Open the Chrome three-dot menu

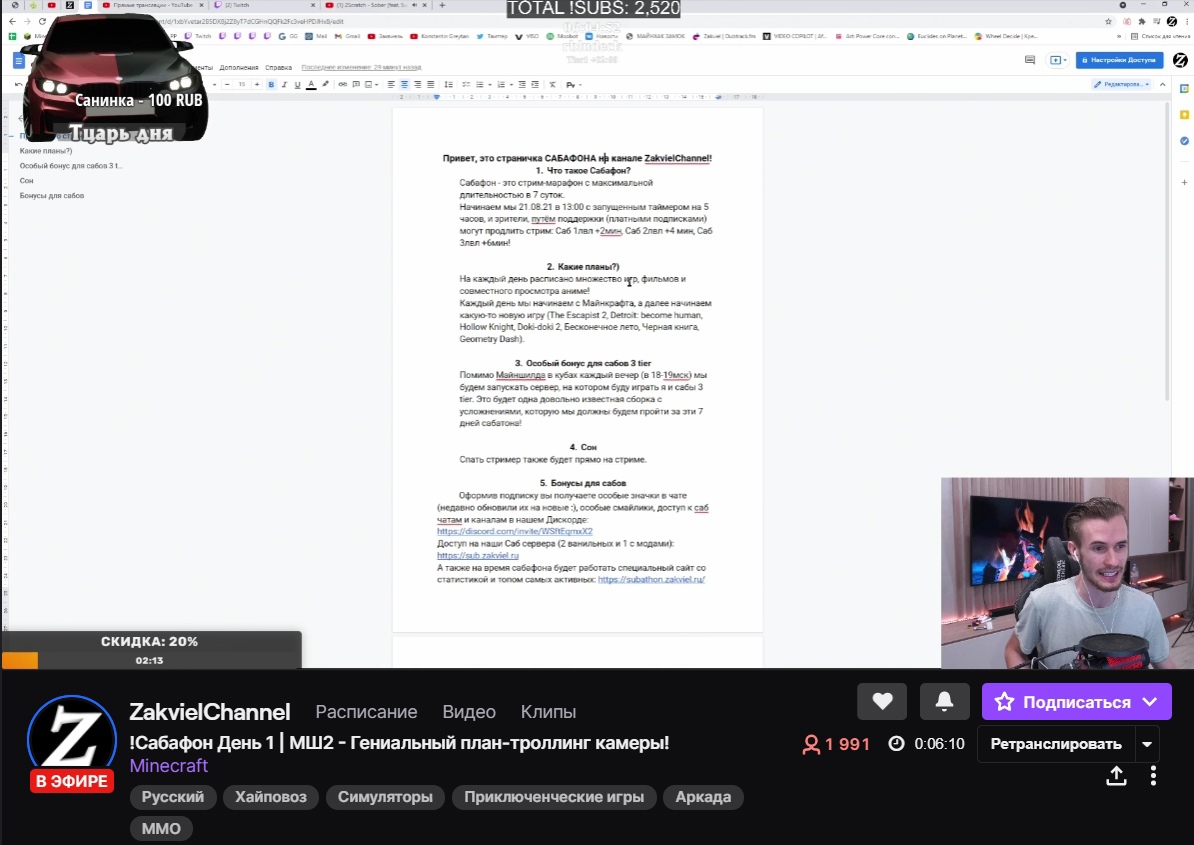coord(1187,21)
